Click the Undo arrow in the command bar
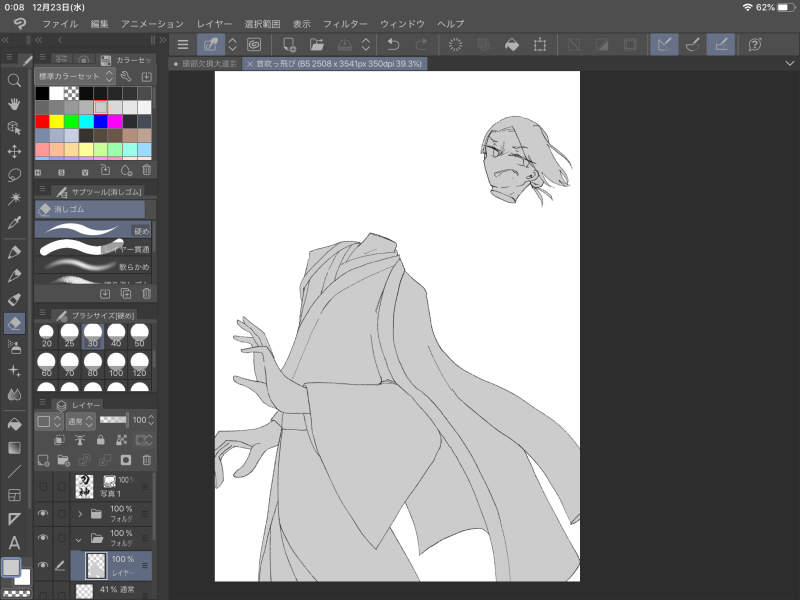The width and height of the screenshot is (800, 600). 393,44
